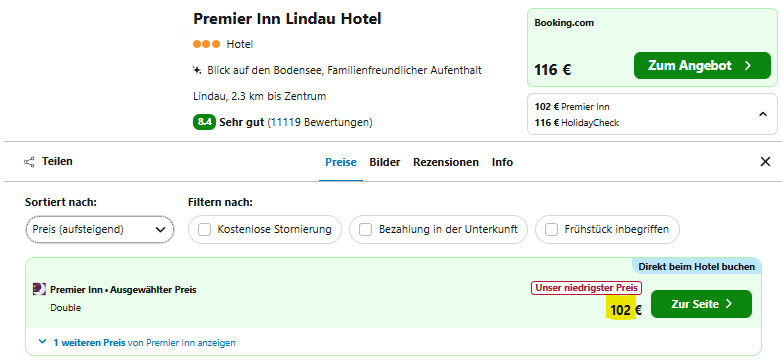The image size is (782, 363).
Task: Close the hotel details panel
Action: [765, 162]
